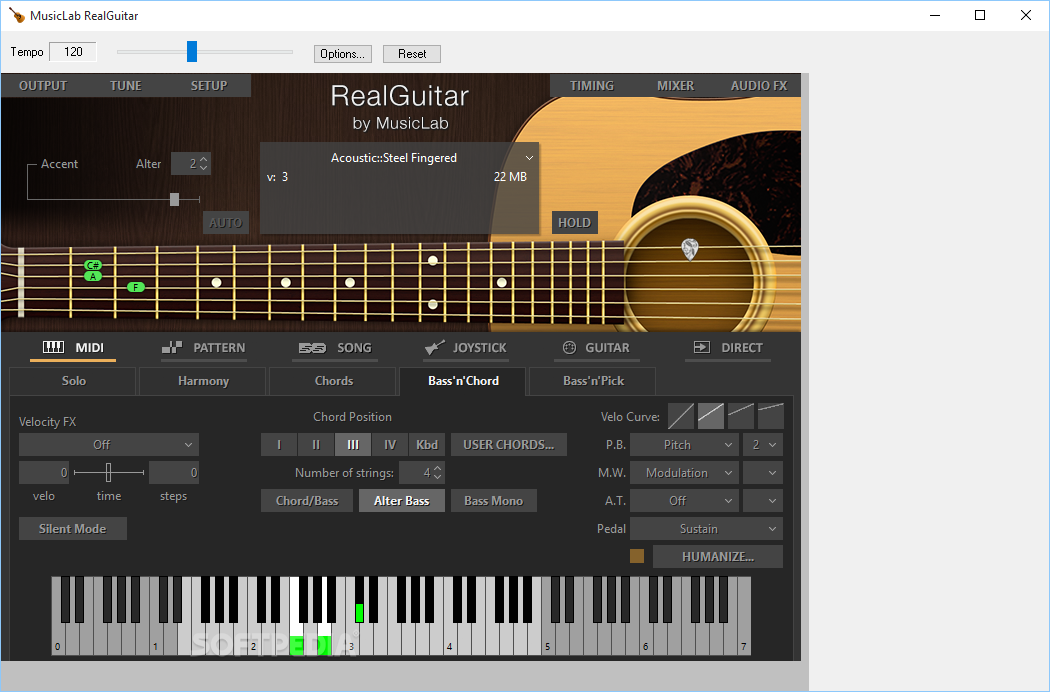This screenshot has width=1050, height=692.
Task: Open the TUNE panel
Action: click(x=126, y=86)
